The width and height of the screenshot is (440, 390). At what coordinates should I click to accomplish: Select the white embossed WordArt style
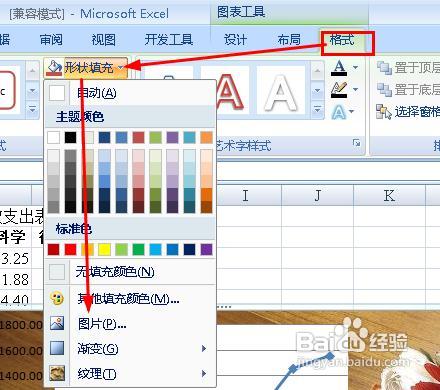click(281, 92)
